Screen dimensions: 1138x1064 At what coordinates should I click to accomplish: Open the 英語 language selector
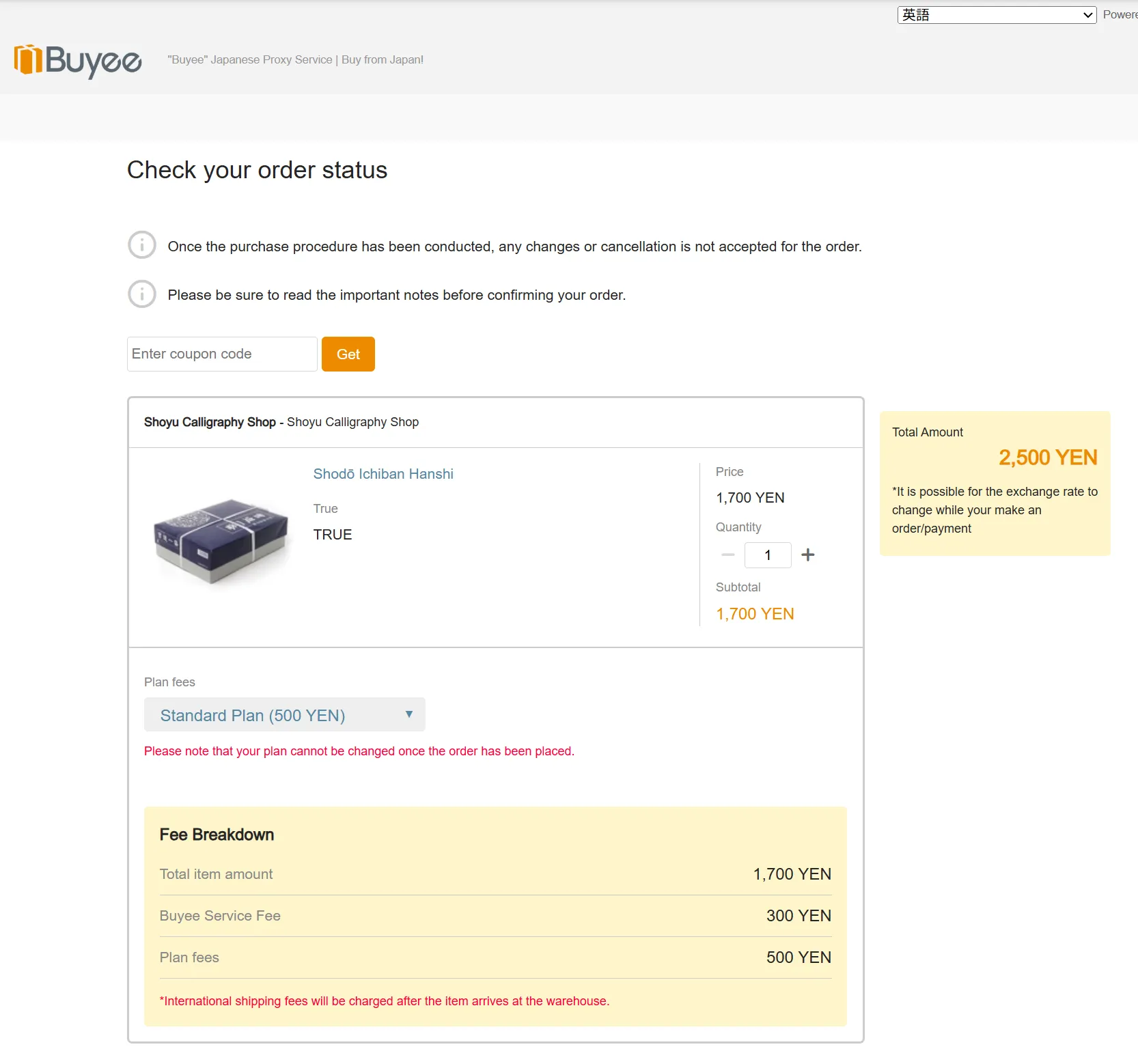(996, 15)
